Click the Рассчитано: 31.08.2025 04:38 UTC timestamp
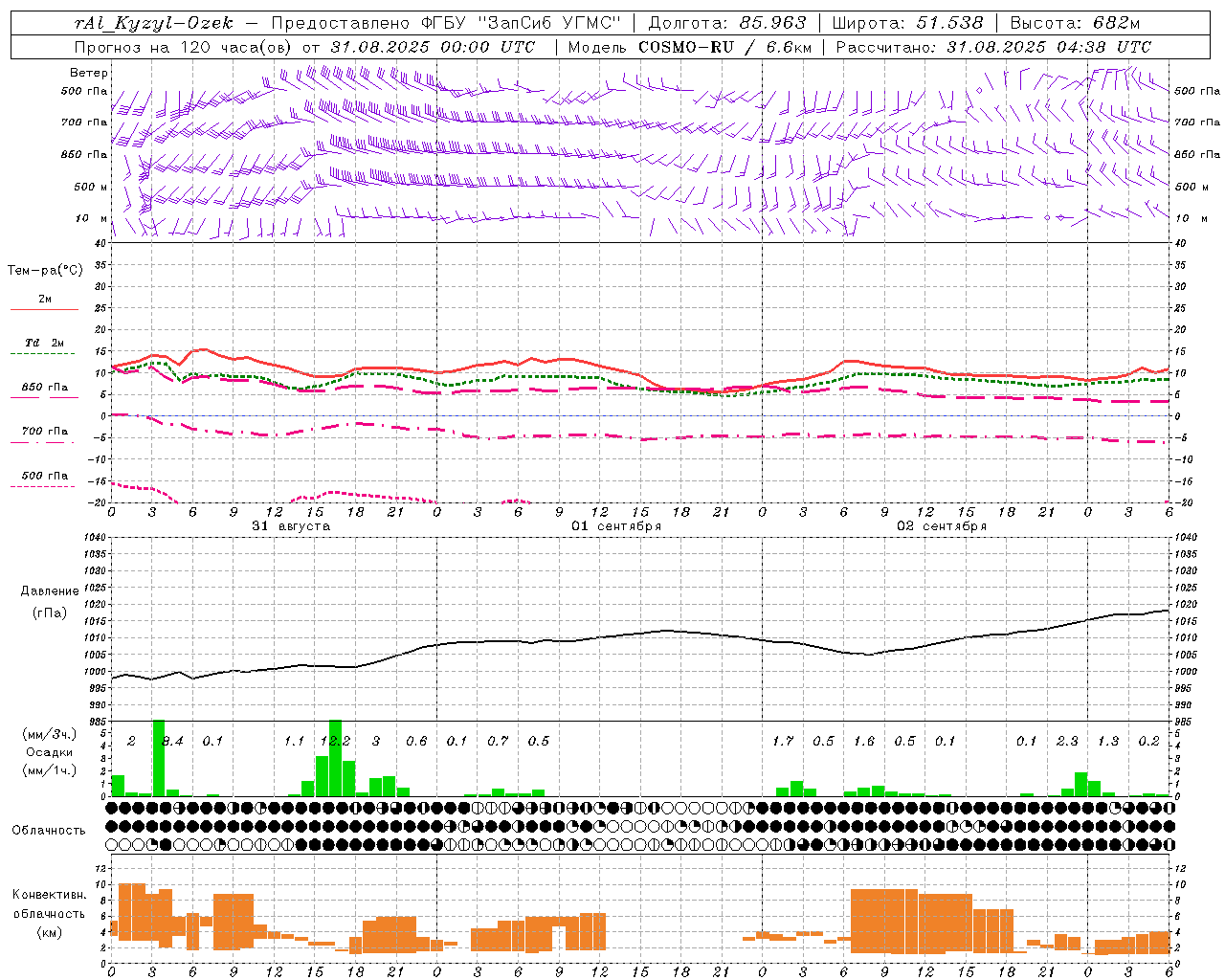 [993, 47]
